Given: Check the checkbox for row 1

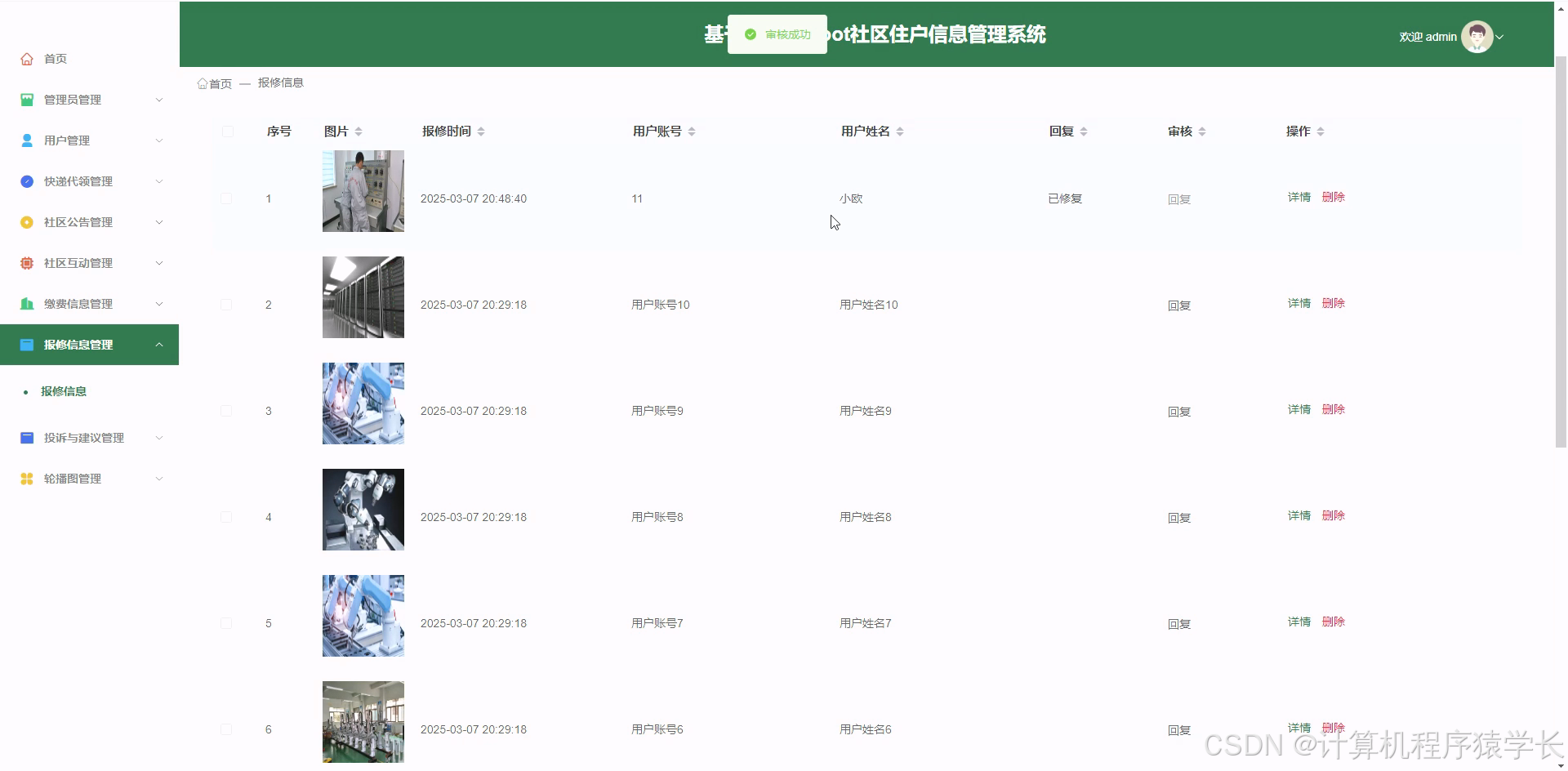Looking at the screenshot, I should click(x=226, y=198).
